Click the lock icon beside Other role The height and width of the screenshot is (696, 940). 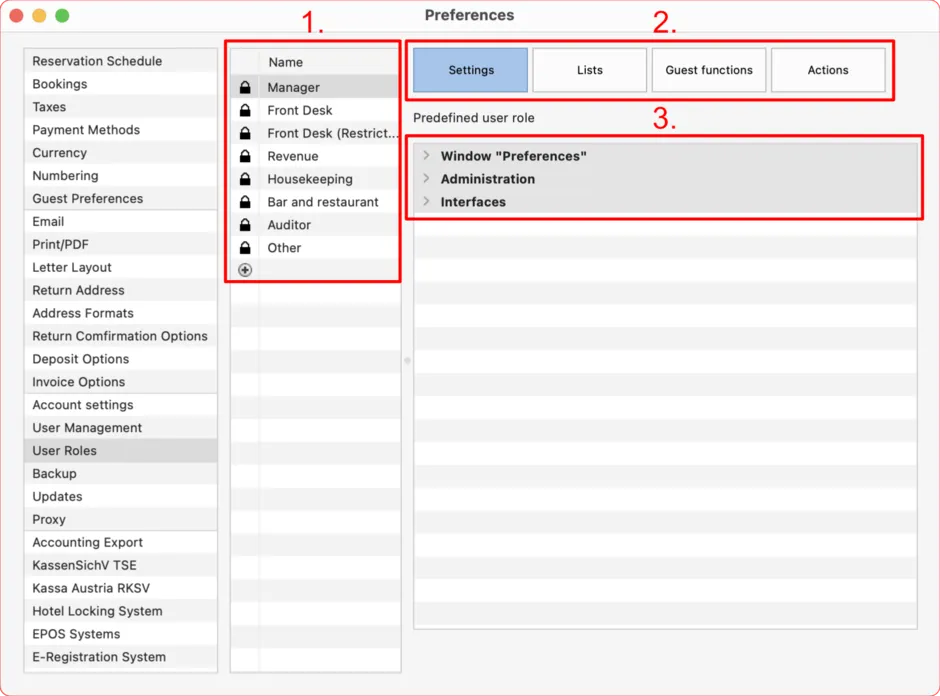point(245,248)
